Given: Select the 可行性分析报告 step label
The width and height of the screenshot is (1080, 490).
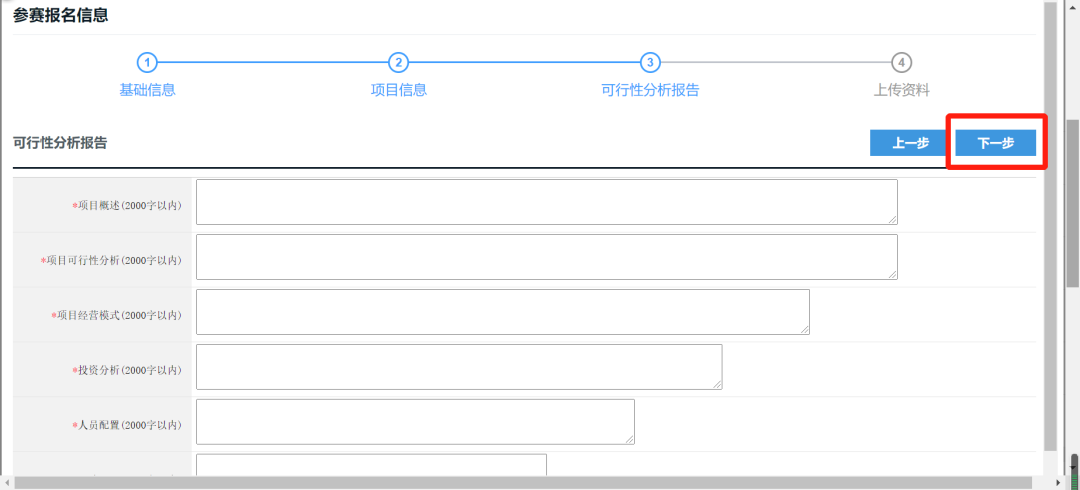Looking at the screenshot, I should pos(650,90).
